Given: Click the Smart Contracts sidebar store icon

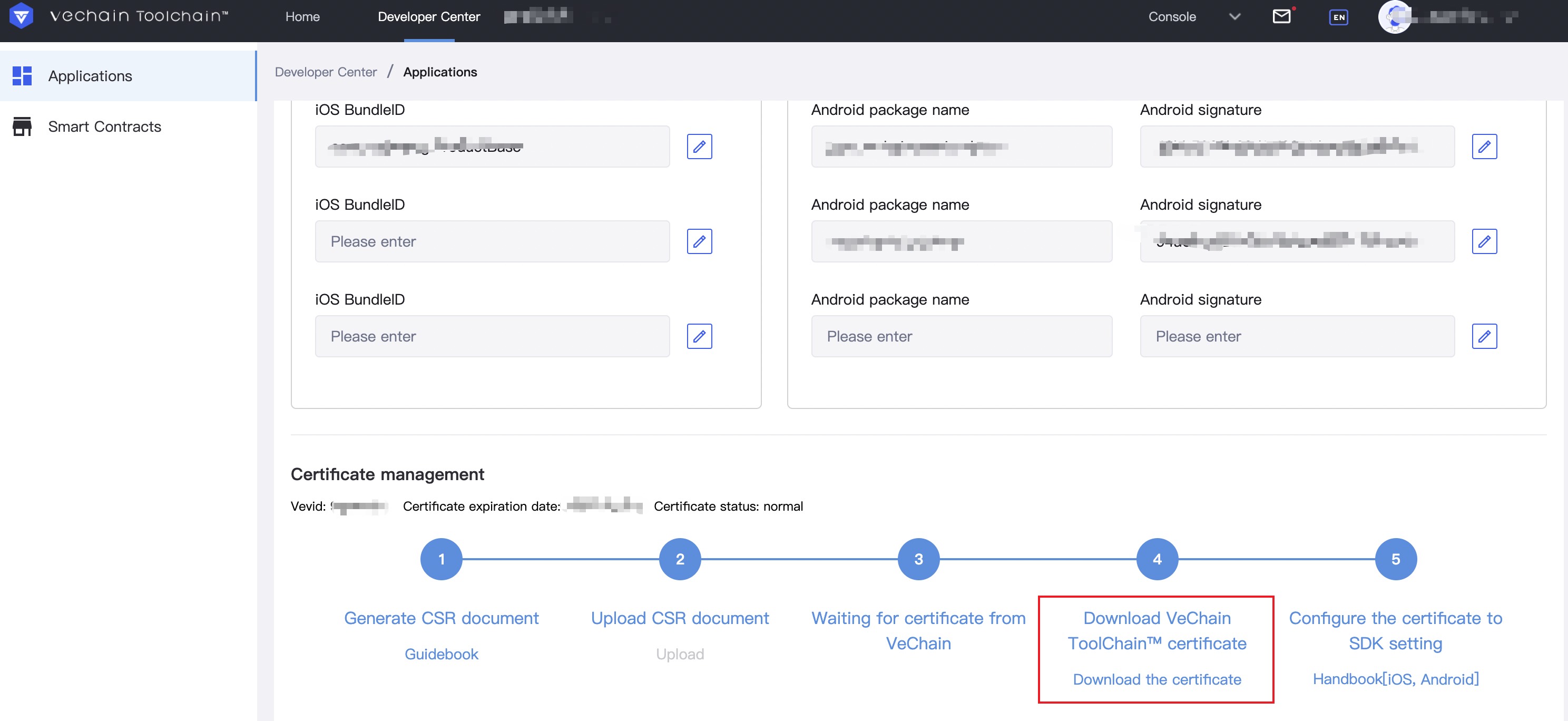Looking at the screenshot, I should [x=22, y=126].
